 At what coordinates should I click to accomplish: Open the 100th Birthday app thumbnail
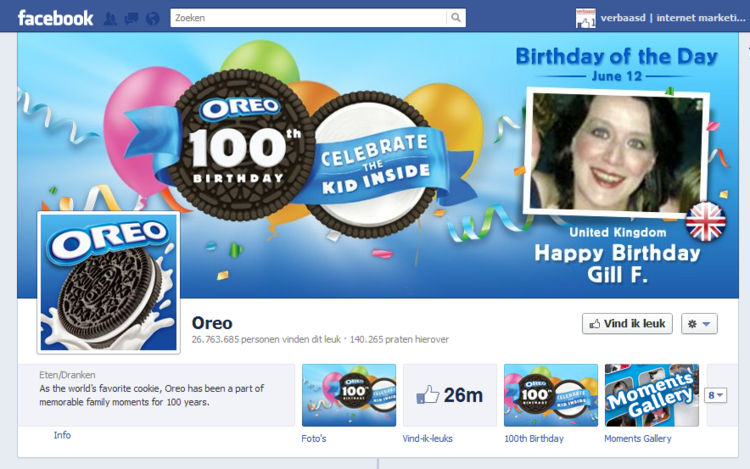tap(551, 395)
